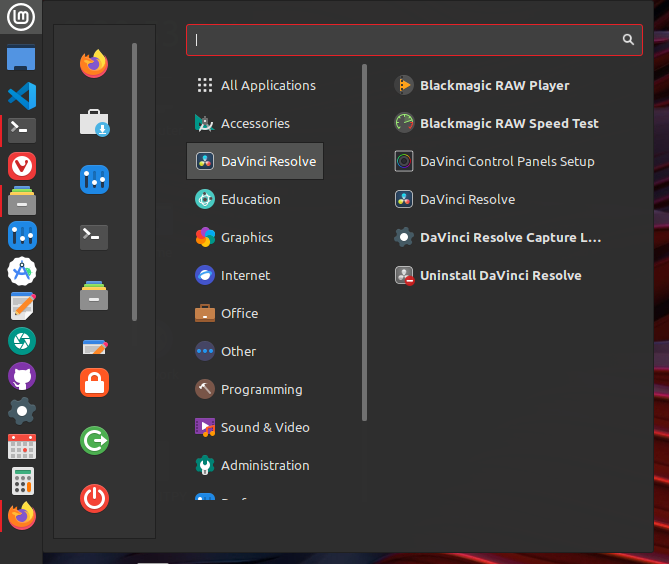This screenshot has width=669, height=564.
Task: Launch Vivaldi browser from the panel
Action: (22, 166)
